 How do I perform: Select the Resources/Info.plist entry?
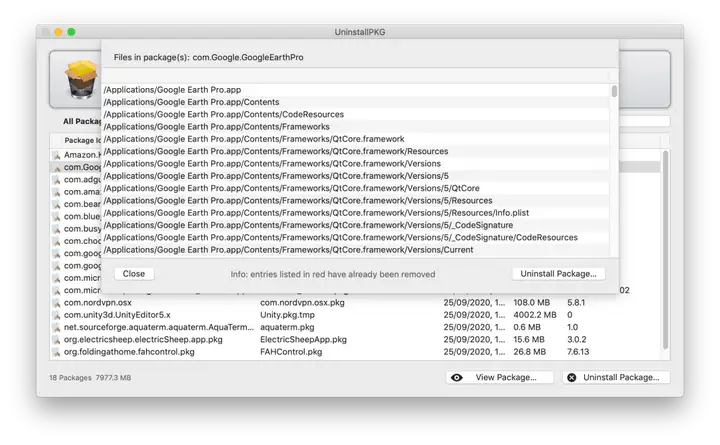355,213
